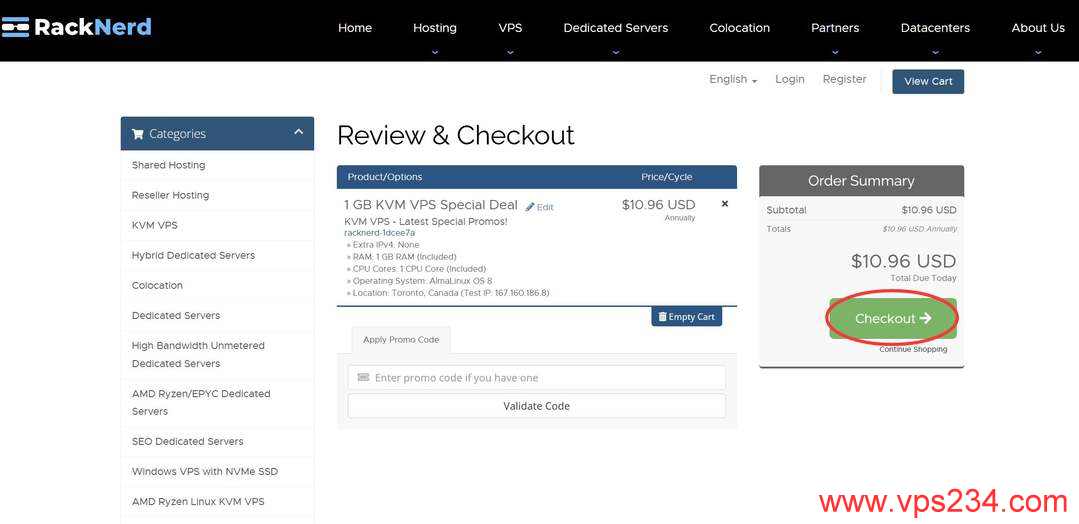Click the Location: Toronto, Canada line
This screenshot has width=1079, height=524.
pyautogui.click(x=447, y=293)
